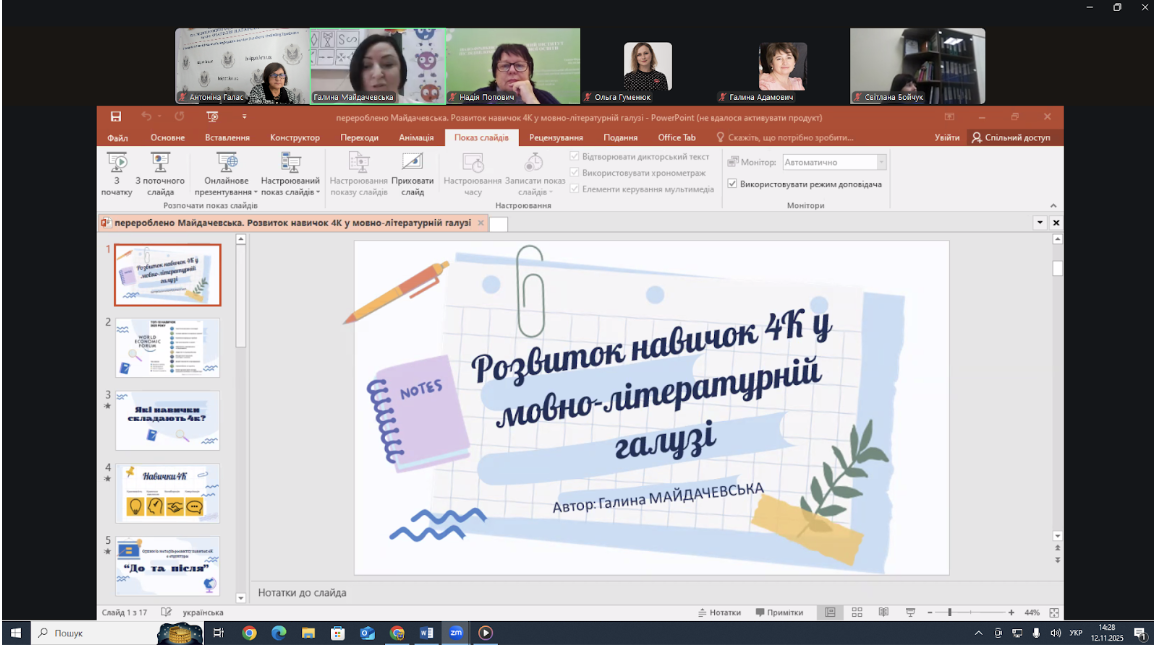Start slideshow from current slide icon
Viewport: 1154px width, 650px height.
click(x=160, y=163)
